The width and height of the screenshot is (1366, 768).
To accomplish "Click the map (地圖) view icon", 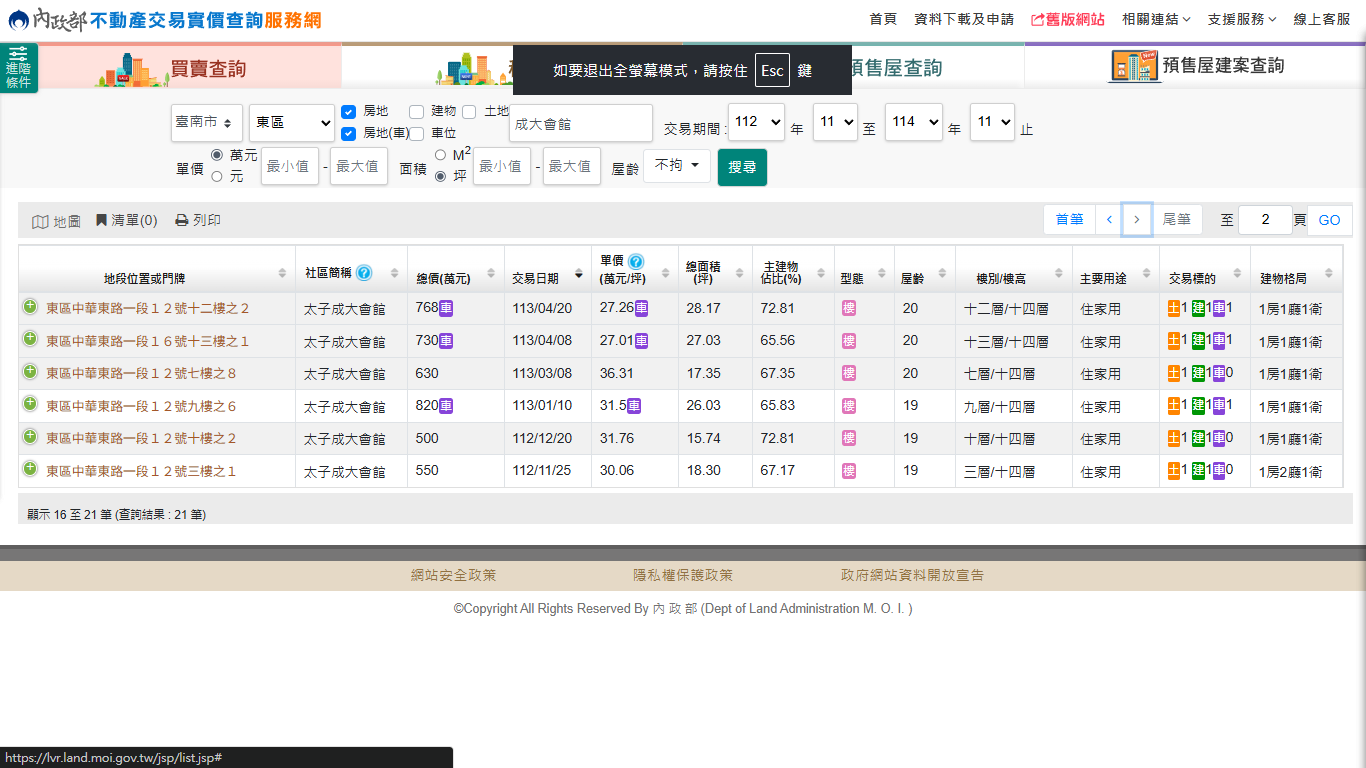I will (40, 221).
